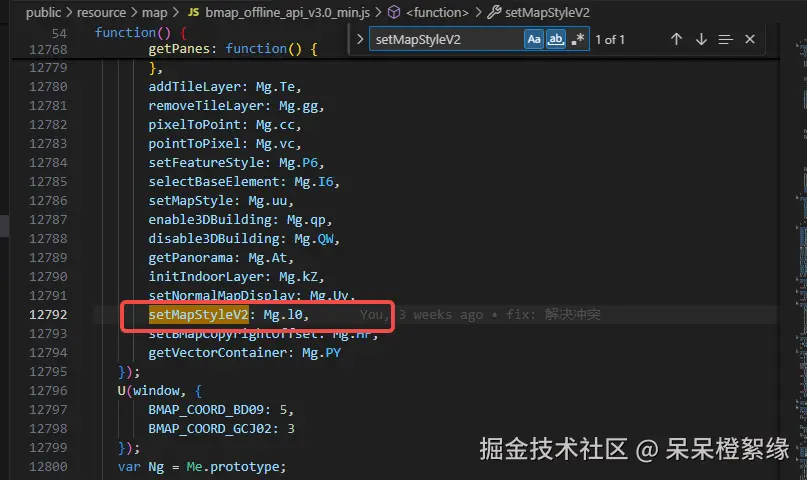Image resolution: width=807 pixels, height=480 pixels.
Task: Click the git blame annotation '3 weeks ago'
Action: tap(441, 314)
